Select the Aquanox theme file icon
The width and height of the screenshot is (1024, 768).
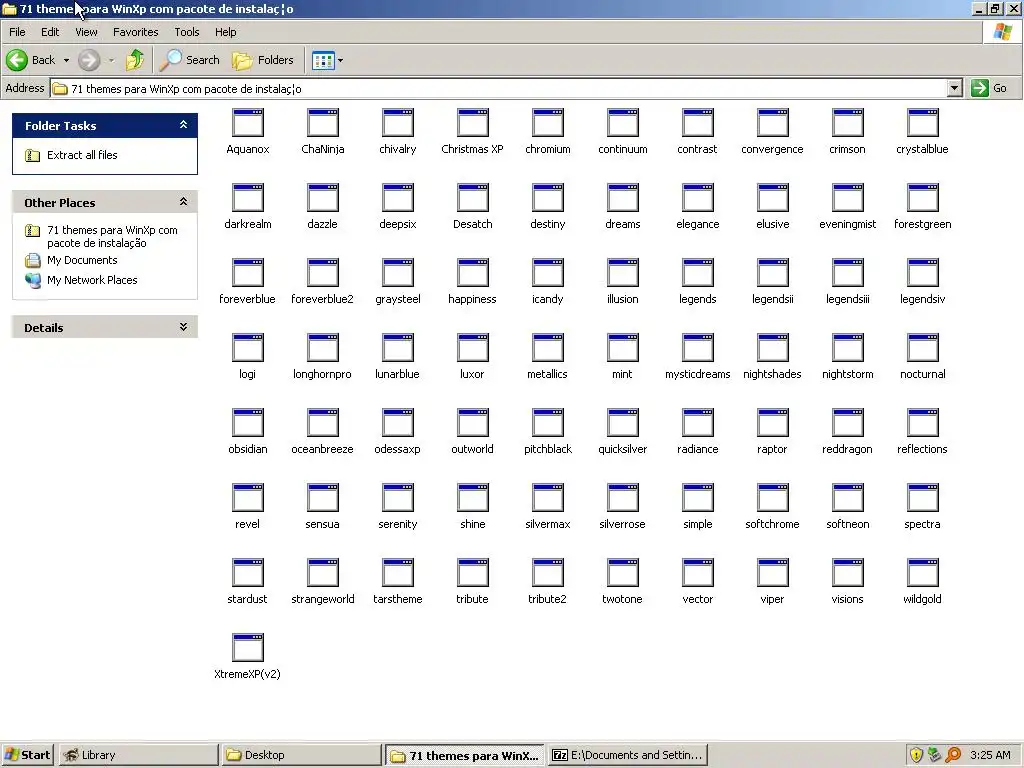248,123
